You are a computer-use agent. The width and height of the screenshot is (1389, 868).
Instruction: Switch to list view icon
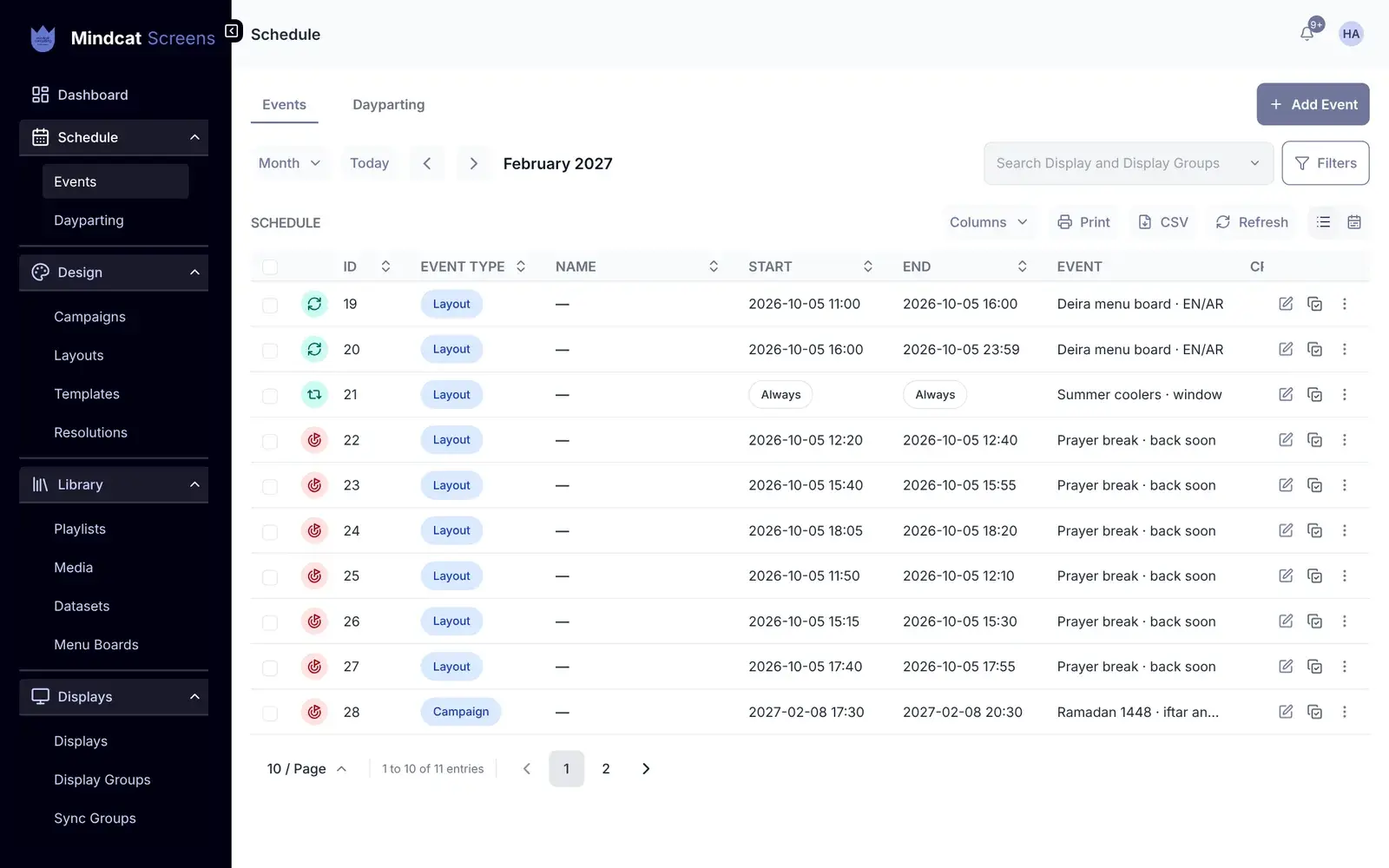pyautogui.click(x=1323, y=222)
